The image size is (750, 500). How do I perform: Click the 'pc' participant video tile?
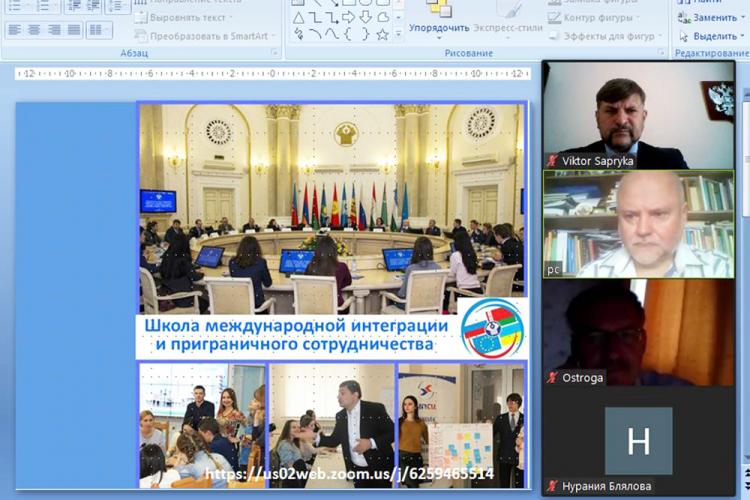pyautogui.click(x=639, y=224)
